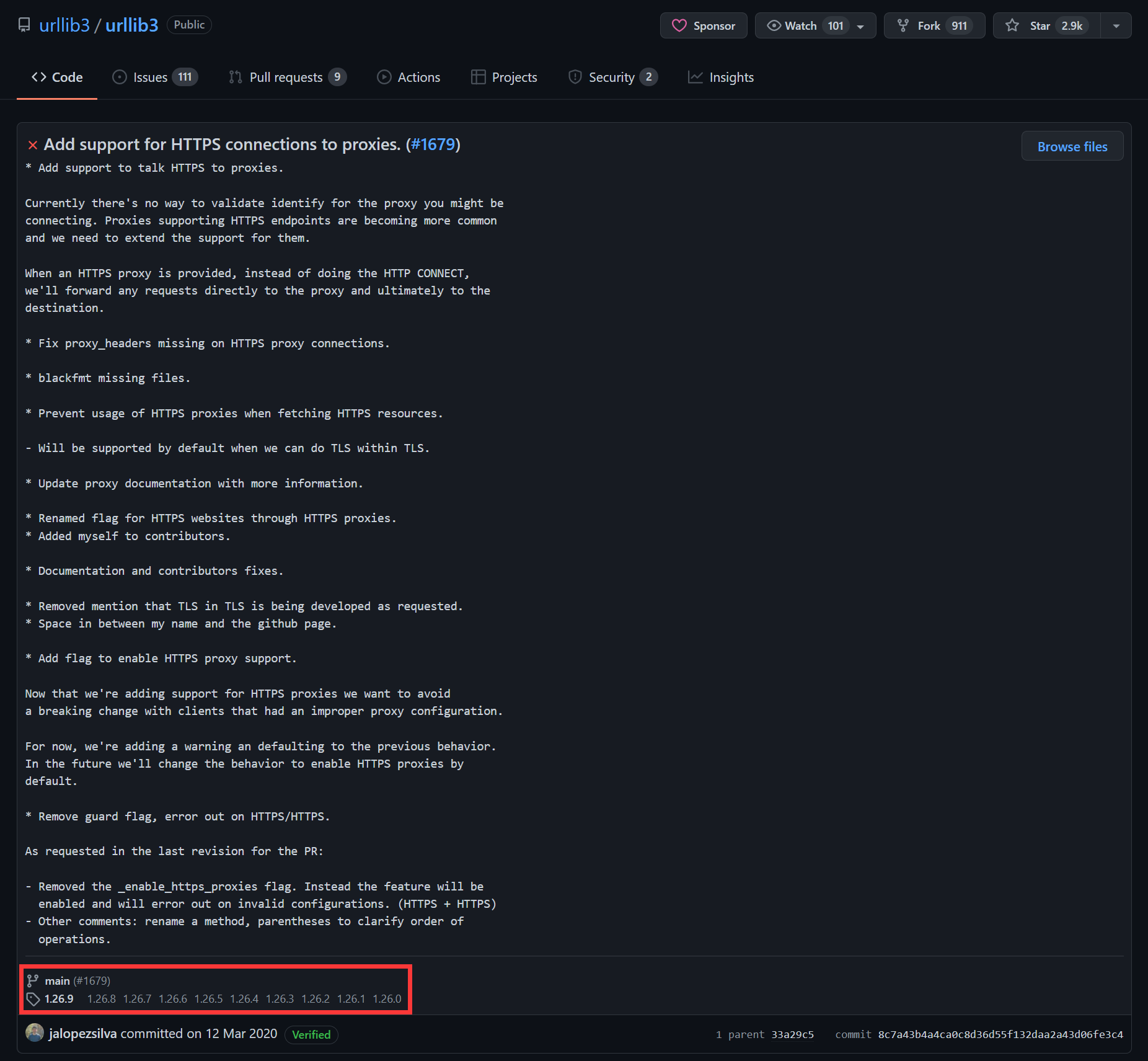Open the 1.26.2 tag link
The width and height of the screenshot is (1148, 1061).
click(316, 999)
